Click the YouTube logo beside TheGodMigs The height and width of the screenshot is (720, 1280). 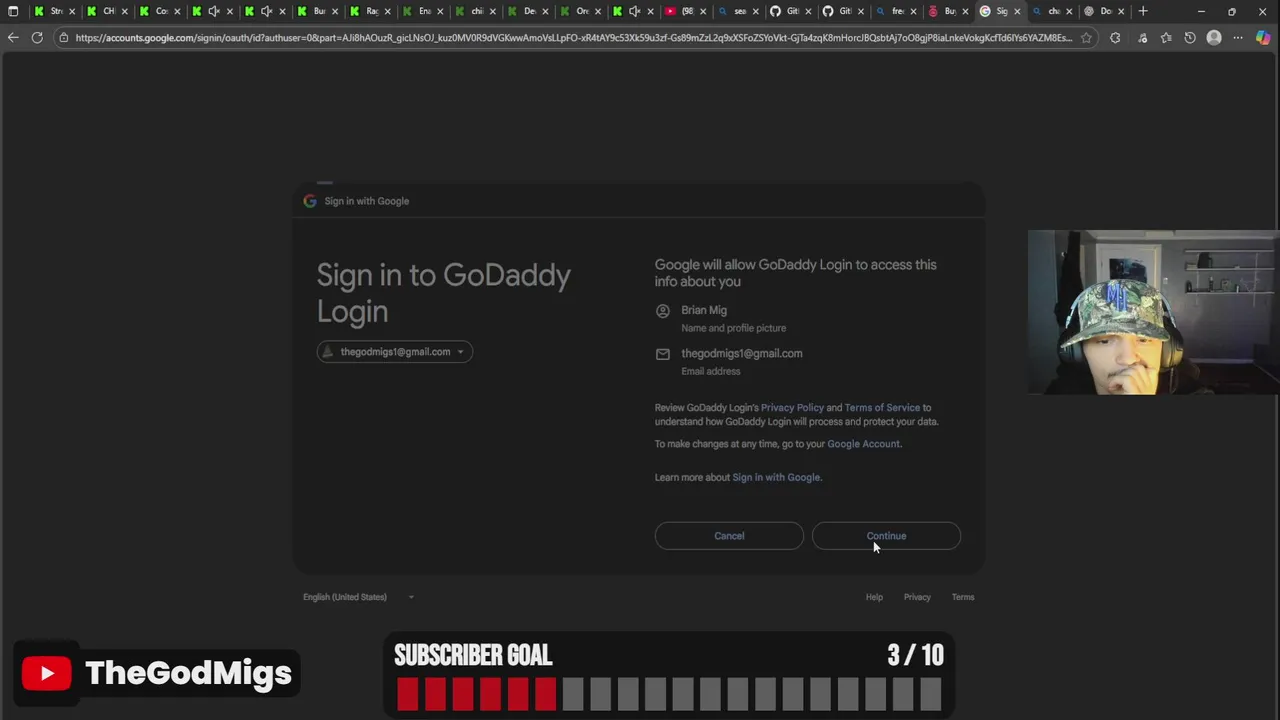click(x=46, y=673)
